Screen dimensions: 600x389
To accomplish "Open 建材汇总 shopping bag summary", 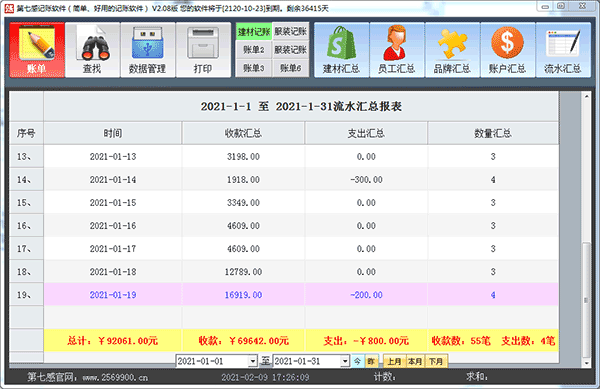I will (342, 50).
